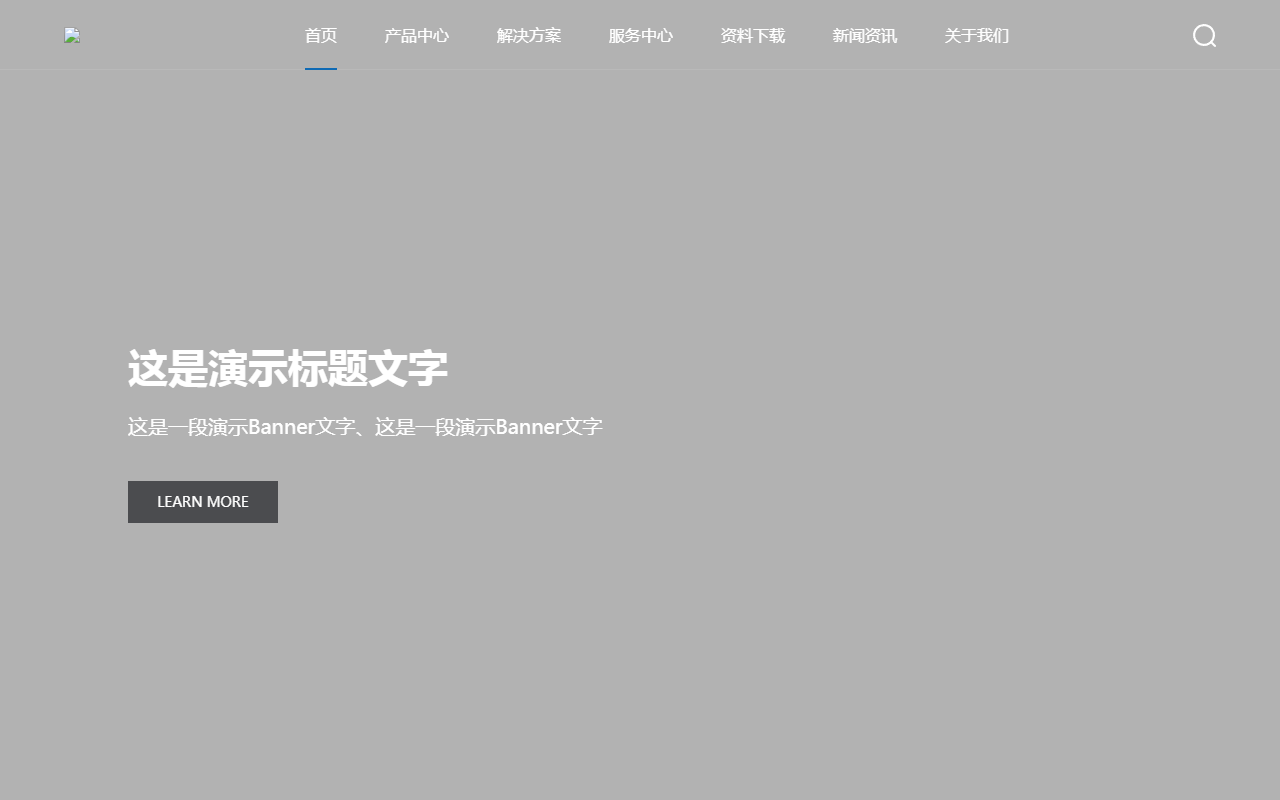This screenshot has width=1280, height=800.
Task: Navigate to 关于我们
Action: click(977, 36)
